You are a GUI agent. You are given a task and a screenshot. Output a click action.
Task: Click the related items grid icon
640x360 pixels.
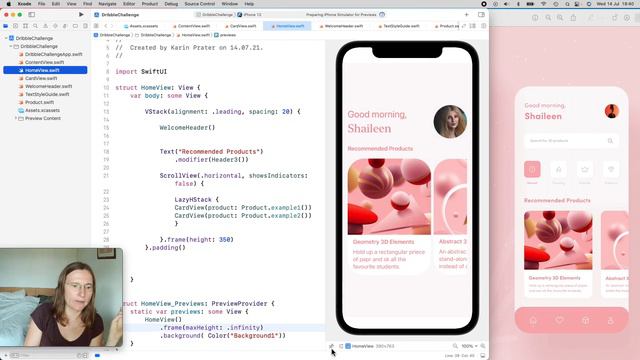point(96,26)
